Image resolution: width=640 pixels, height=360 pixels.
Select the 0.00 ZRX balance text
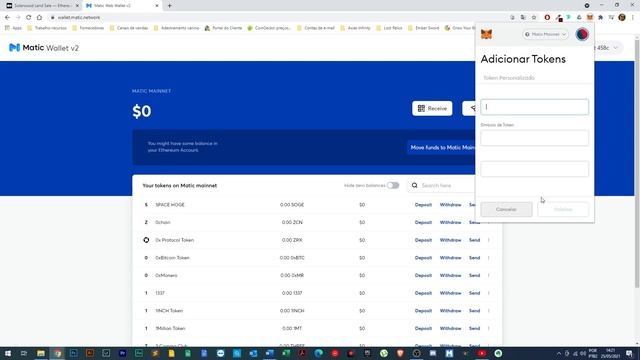[x=292, y=240]
